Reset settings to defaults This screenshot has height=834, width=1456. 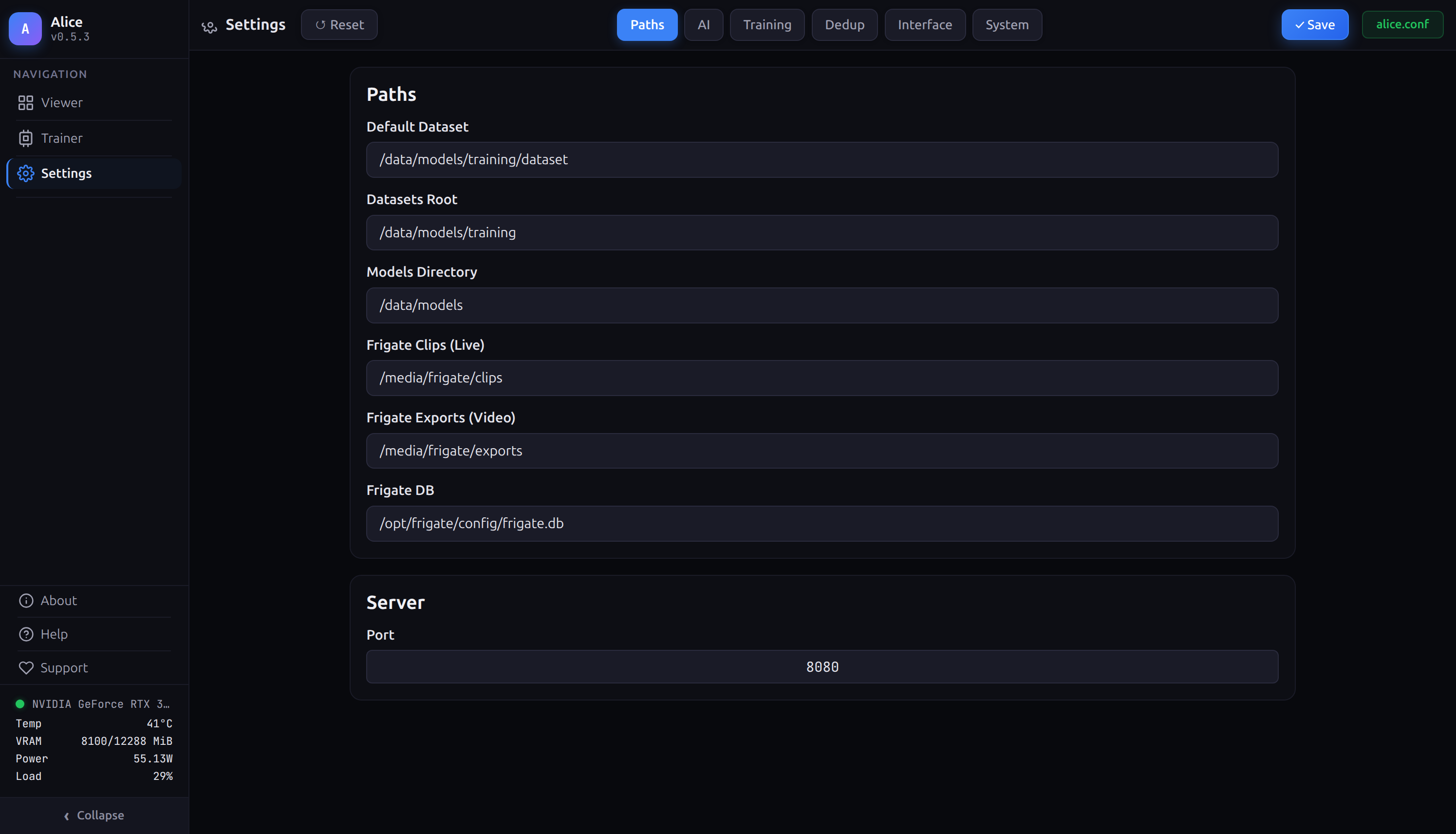pyautogui.click(x=339, y=25)
